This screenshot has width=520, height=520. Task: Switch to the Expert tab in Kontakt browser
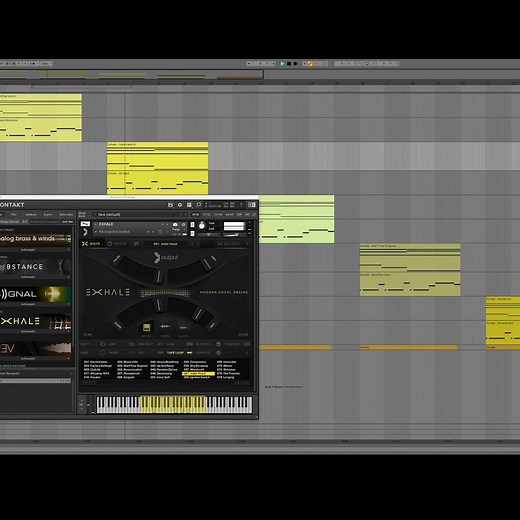click(48, 215)
